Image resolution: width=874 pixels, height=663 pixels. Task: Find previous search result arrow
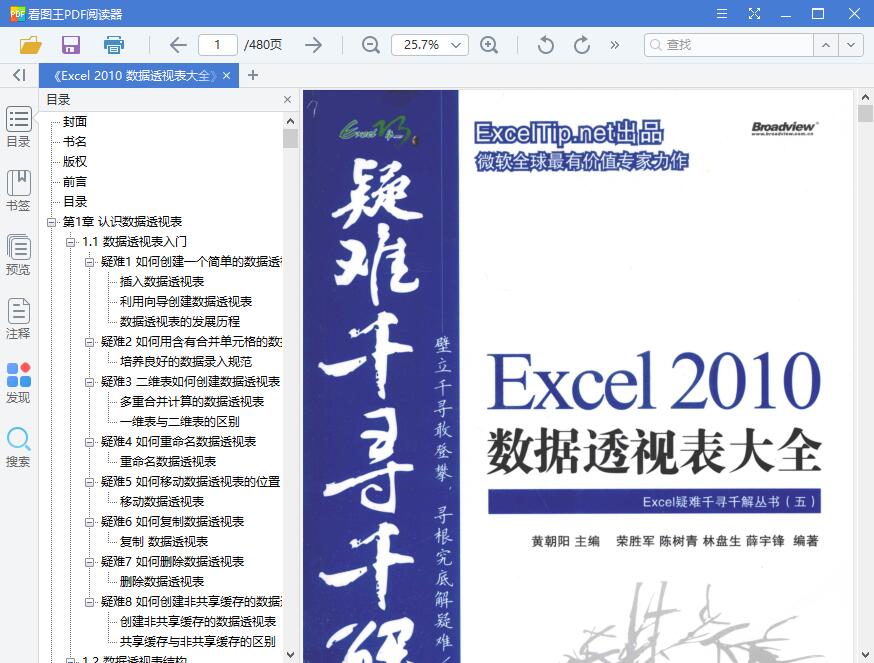coord(826,45)
